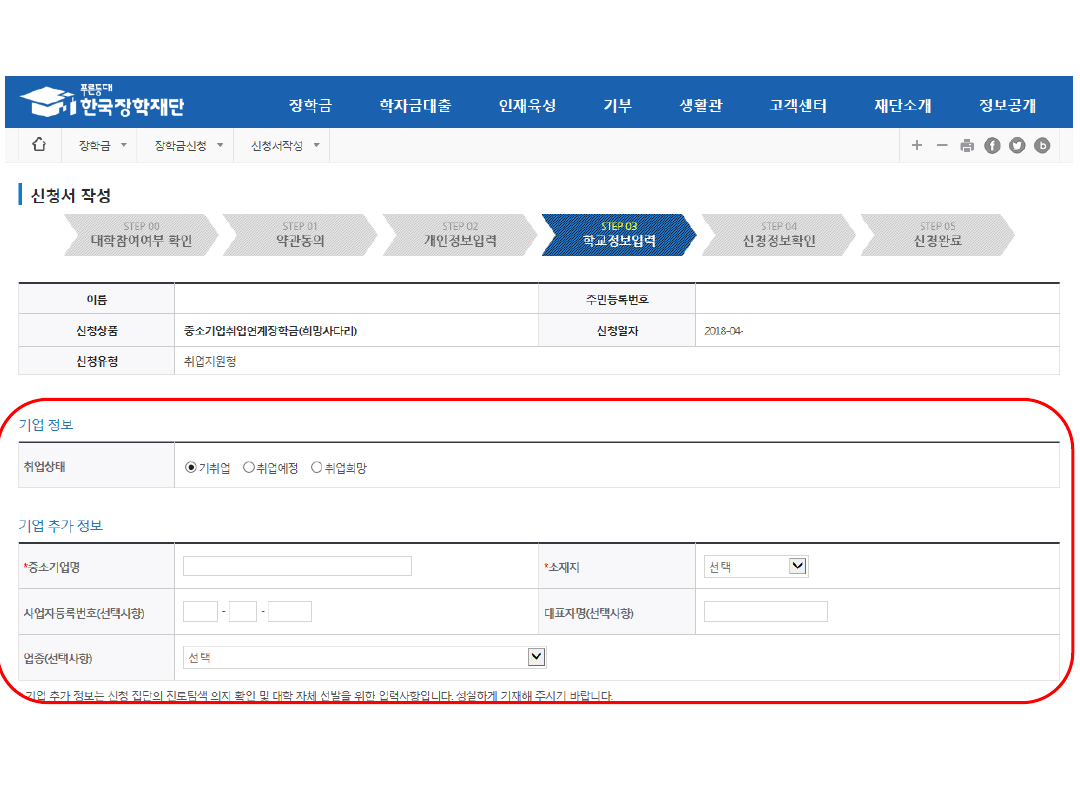
Task: Click the 한국장학재단 logo
Action: click(102, 102)
